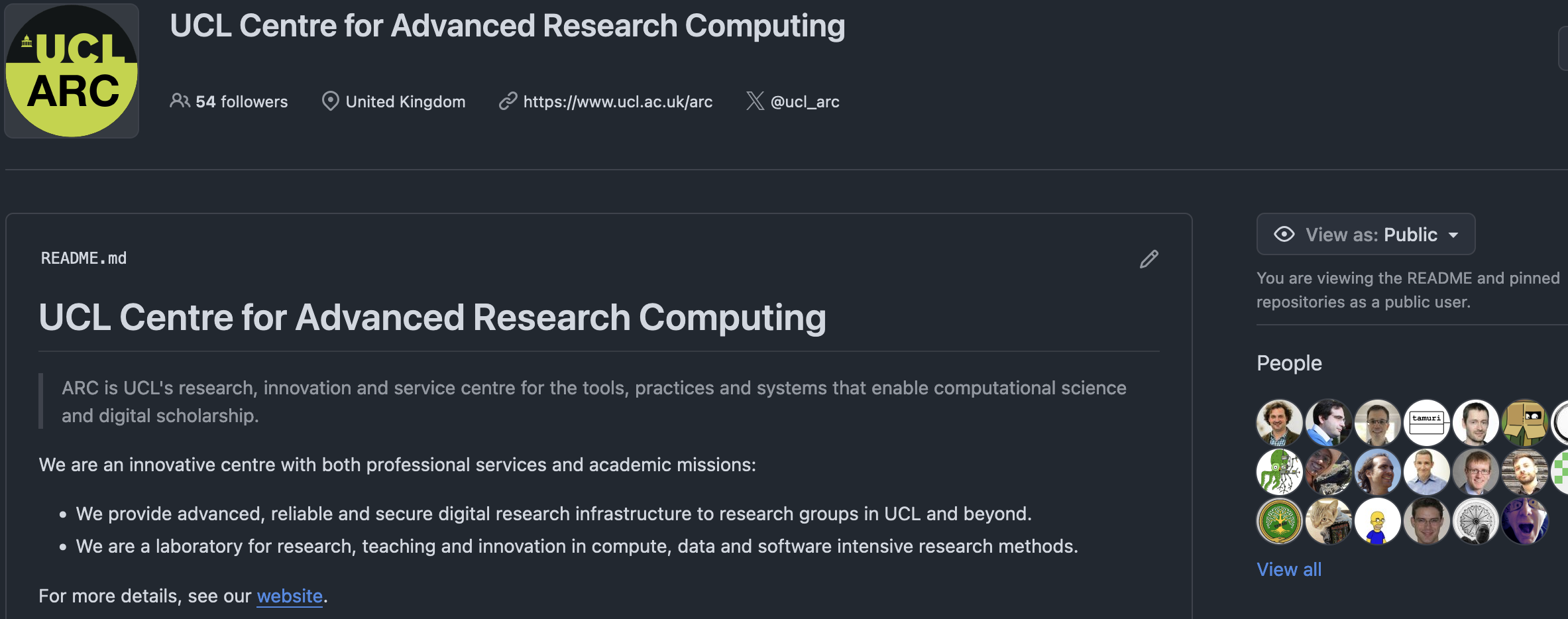This screenshot has width=1568, height=619.
Task: Click the green tree emblem avatar
Action: click(x=1279, y=521)
